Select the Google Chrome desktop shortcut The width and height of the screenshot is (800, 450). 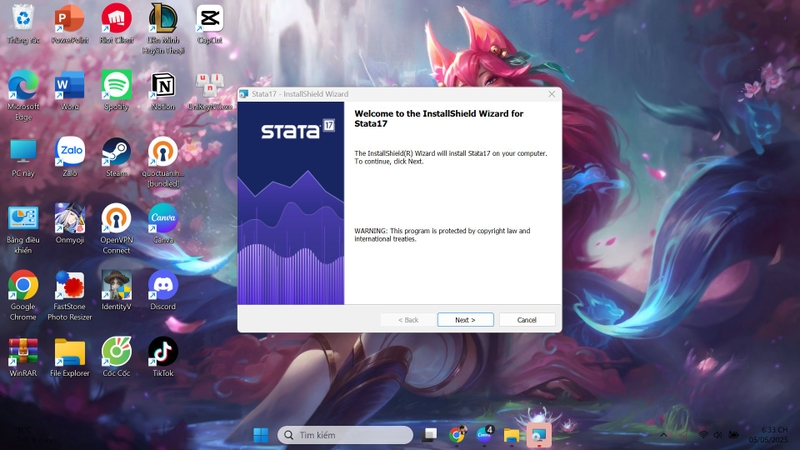point(23,296)
